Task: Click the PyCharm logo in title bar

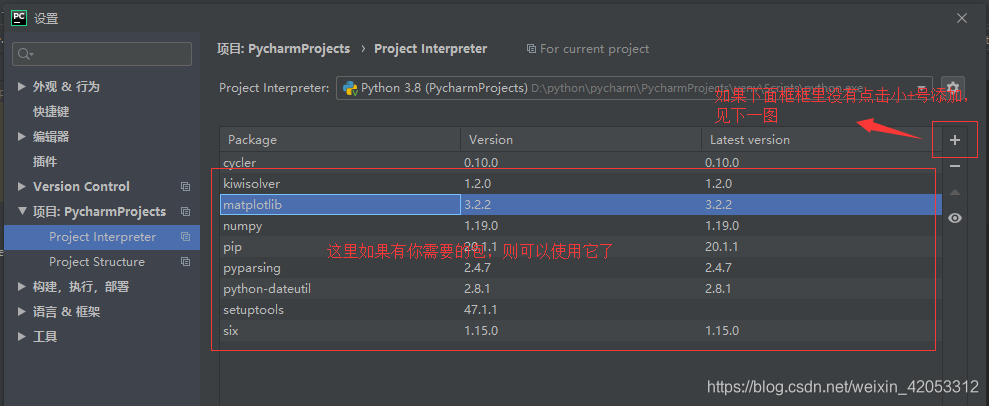Action: 19,18
